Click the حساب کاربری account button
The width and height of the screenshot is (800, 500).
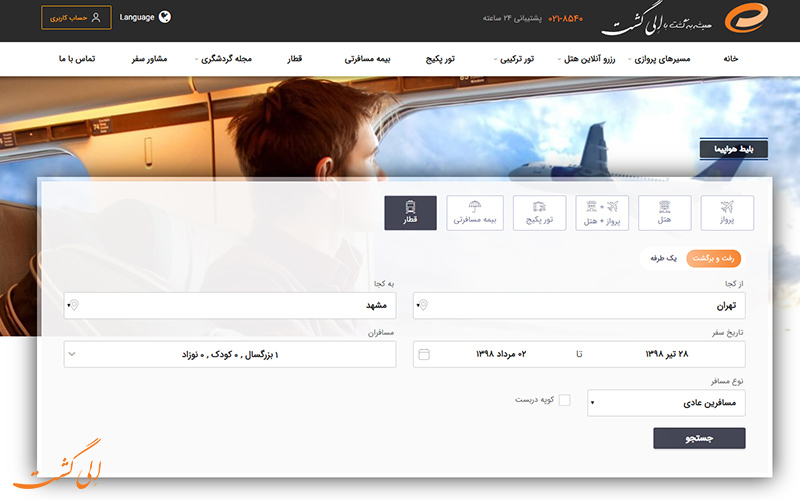pos(76,18)
